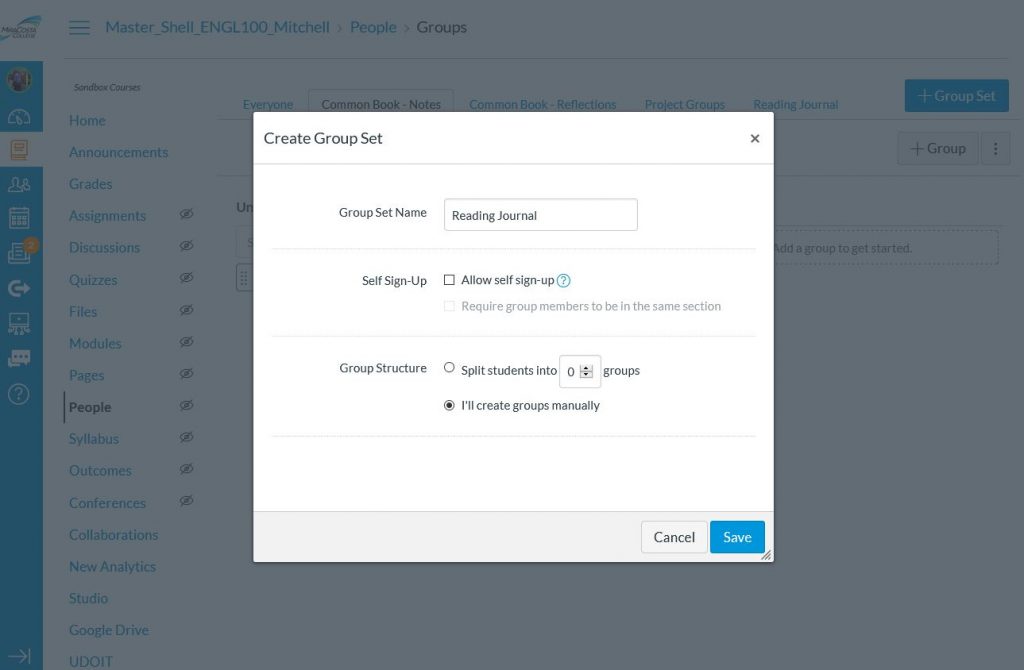
Task: Click the MiraCosta College logo
Action: [20, 28]
